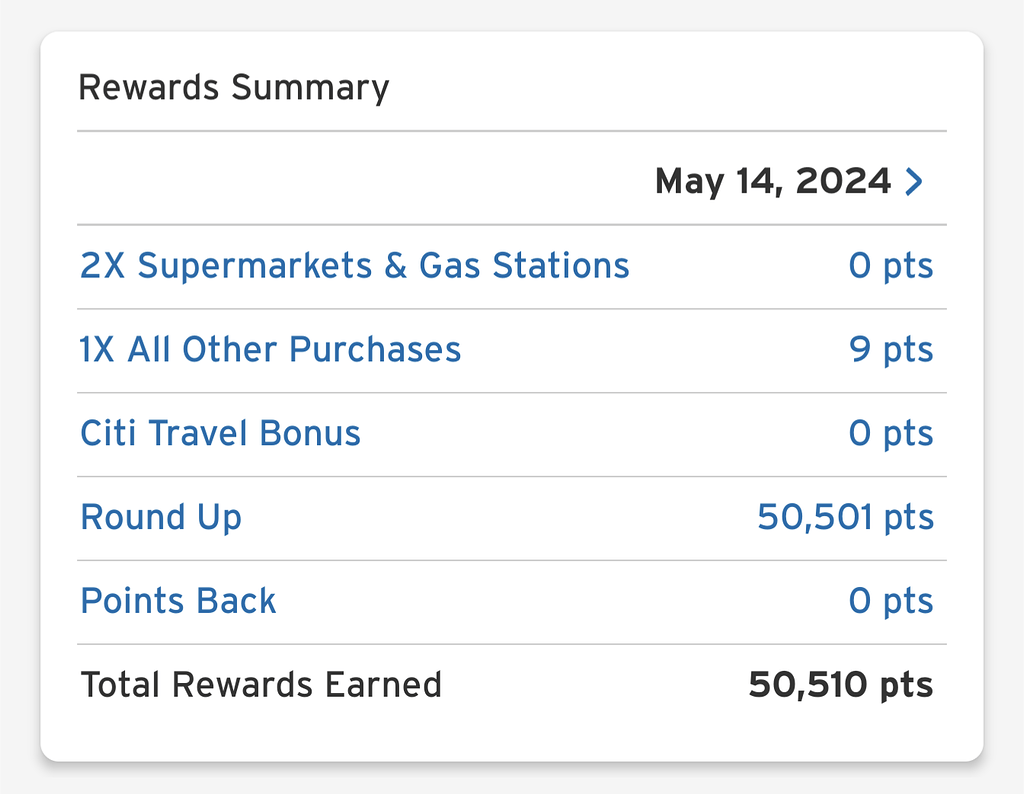This screenshot has width=1024, height=794.
Task: Click the 1X All Other Purchases link
Action: tap(270, 350)
